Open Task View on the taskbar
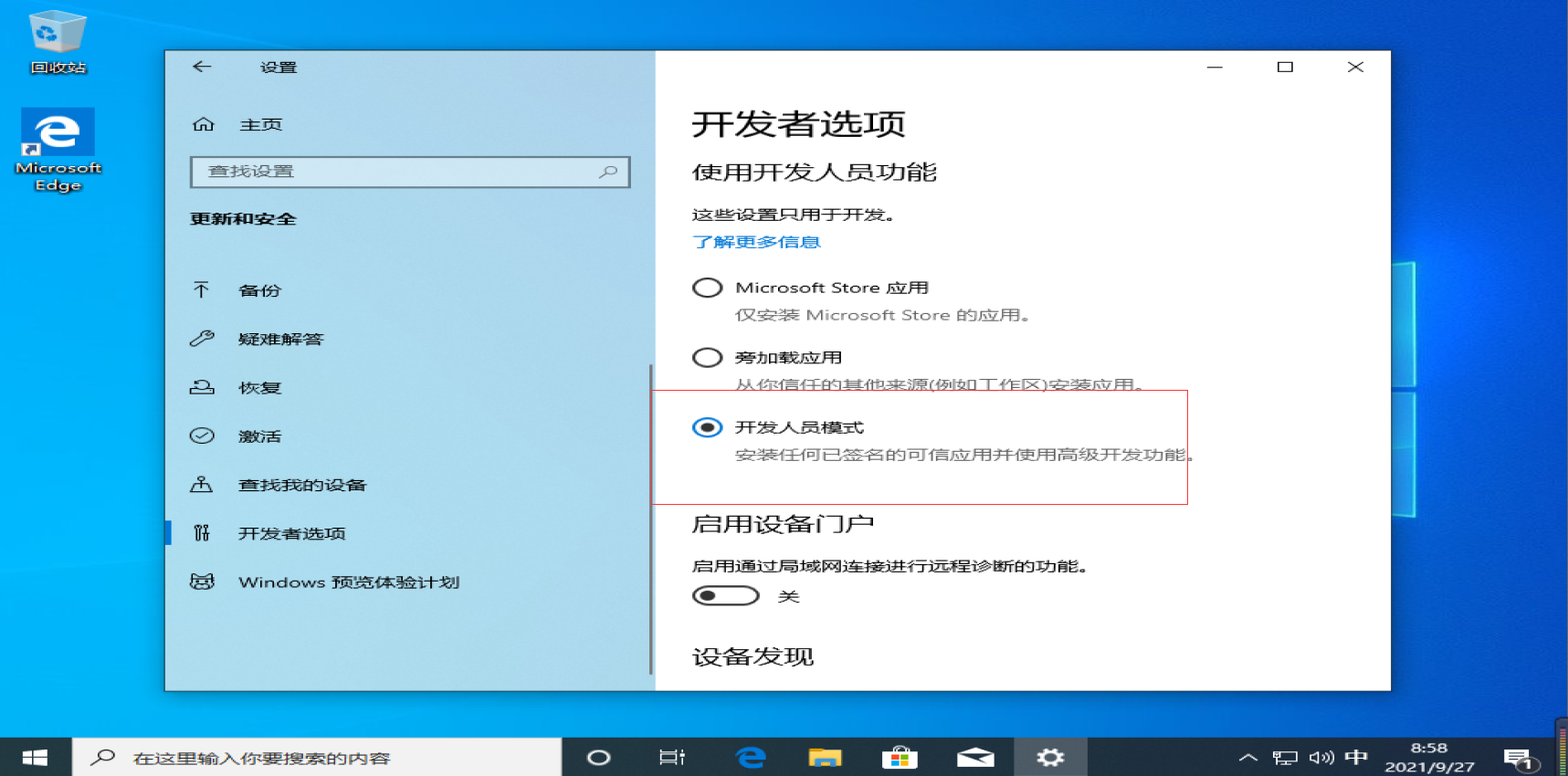 pos(672,757)
